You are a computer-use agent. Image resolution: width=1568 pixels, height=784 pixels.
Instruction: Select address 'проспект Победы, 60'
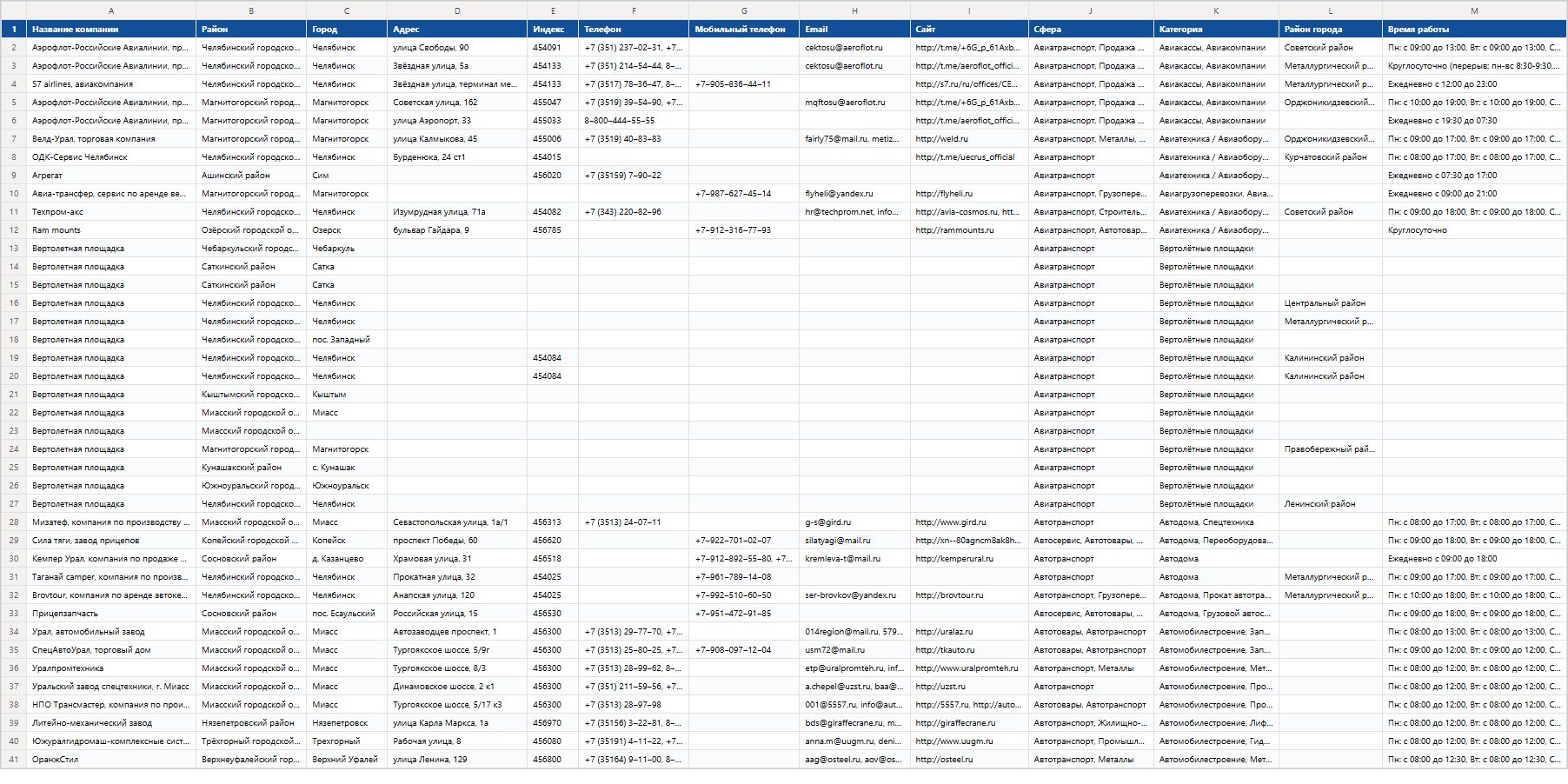click(457, 540)
